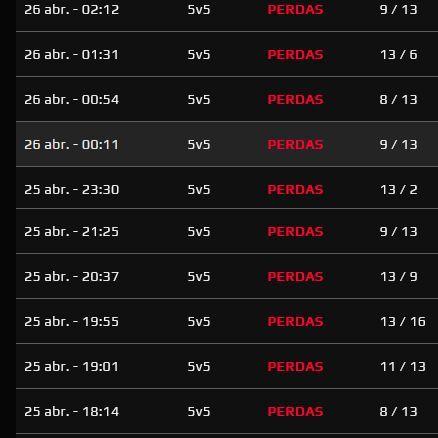Select match played 26 abr. - 01:31
The width and height of the screenshot is (438, 438).
coord(227,54)
